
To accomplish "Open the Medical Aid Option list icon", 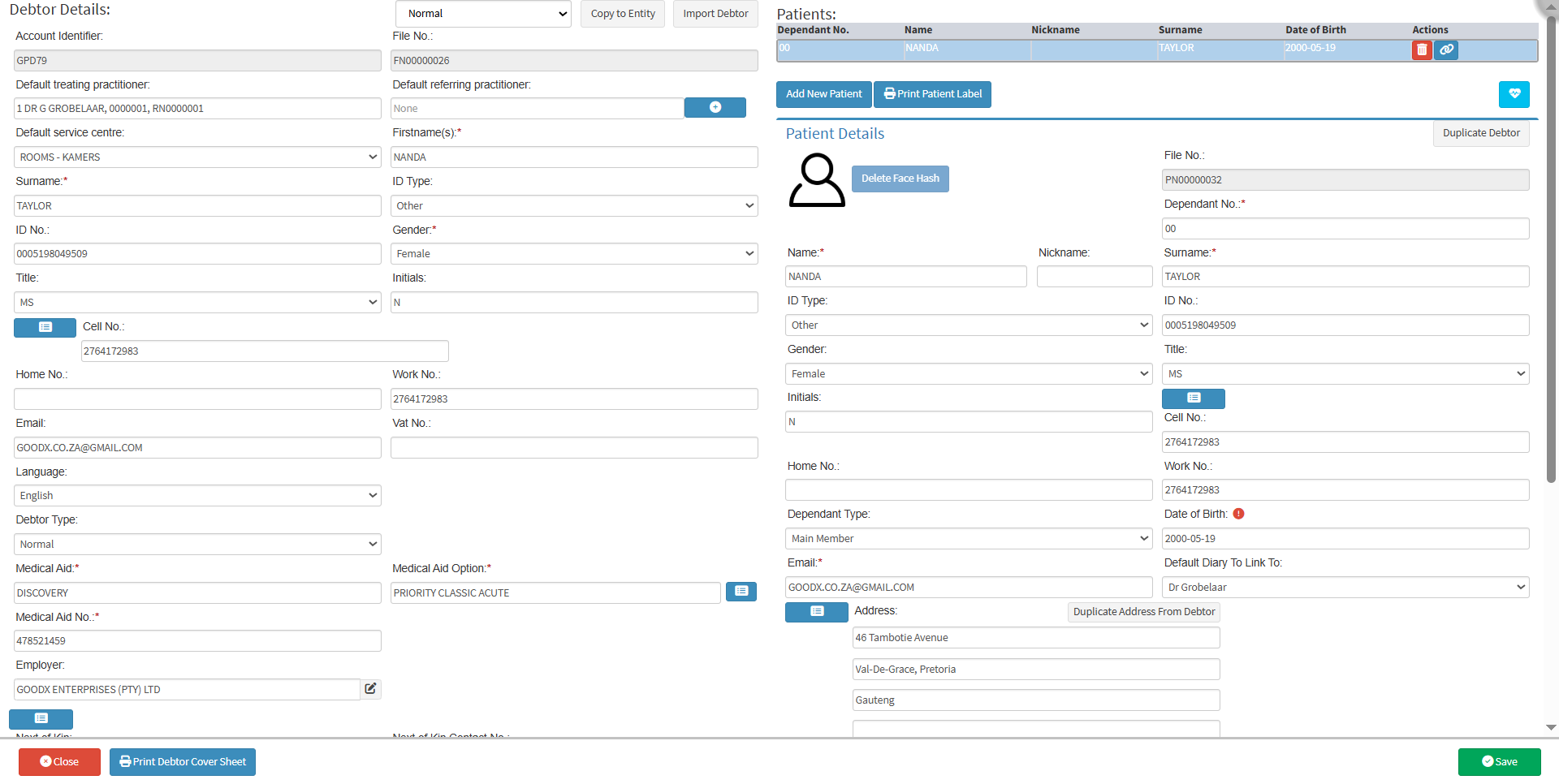I will 741,592.
